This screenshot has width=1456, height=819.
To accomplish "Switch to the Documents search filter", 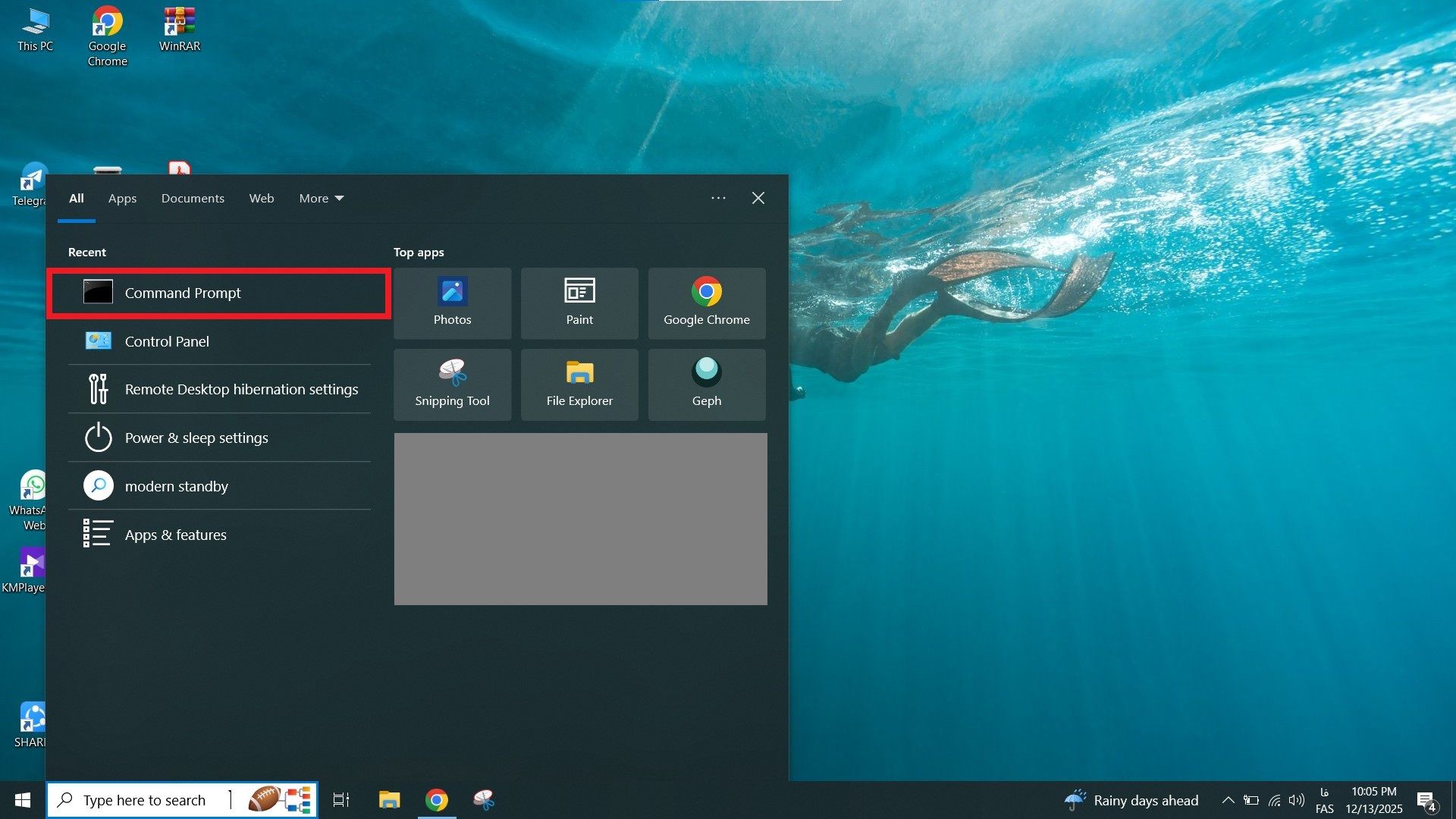I will 193,198.
